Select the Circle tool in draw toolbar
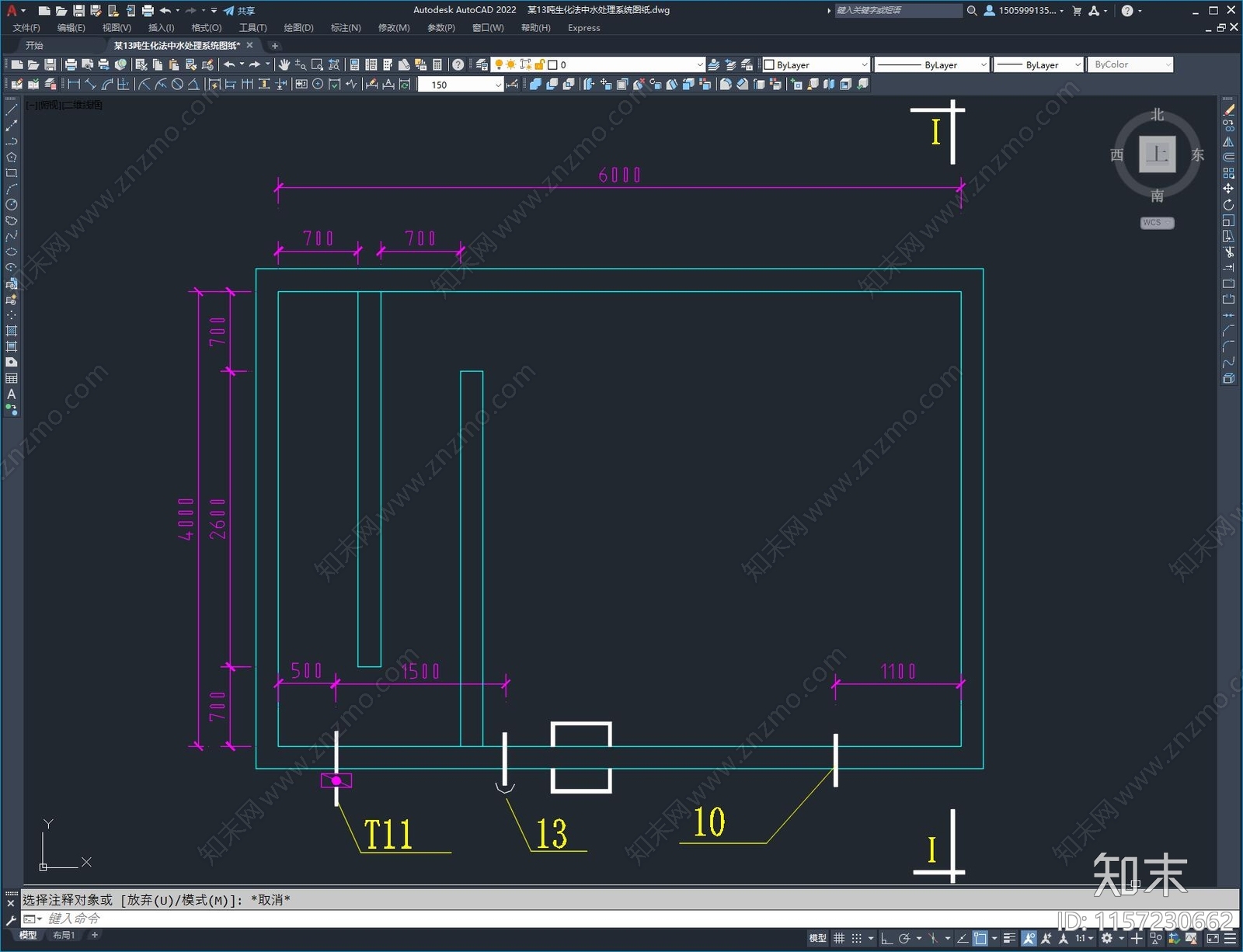Screen dimensions: 1243x952 point(12,205)
